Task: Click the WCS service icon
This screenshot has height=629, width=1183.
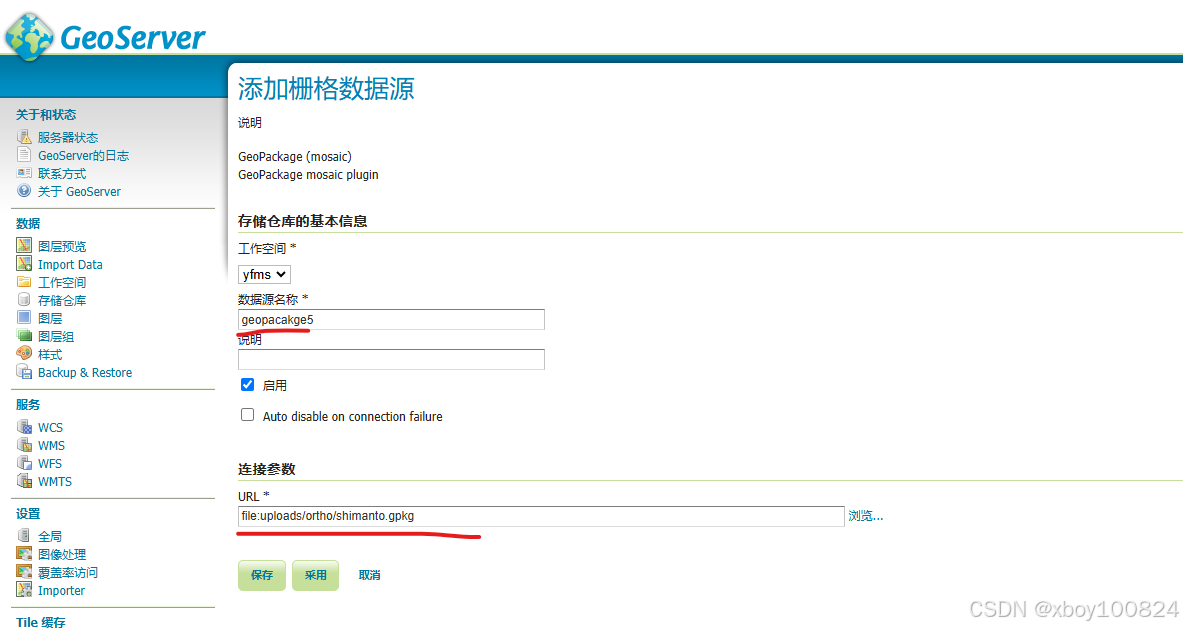Action: (x=24, y=427)
